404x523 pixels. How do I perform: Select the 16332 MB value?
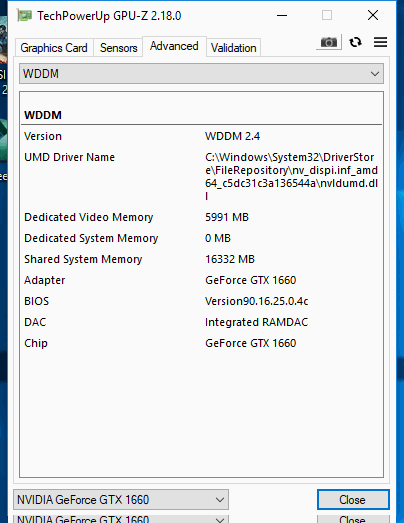click(x=230, y=259)
